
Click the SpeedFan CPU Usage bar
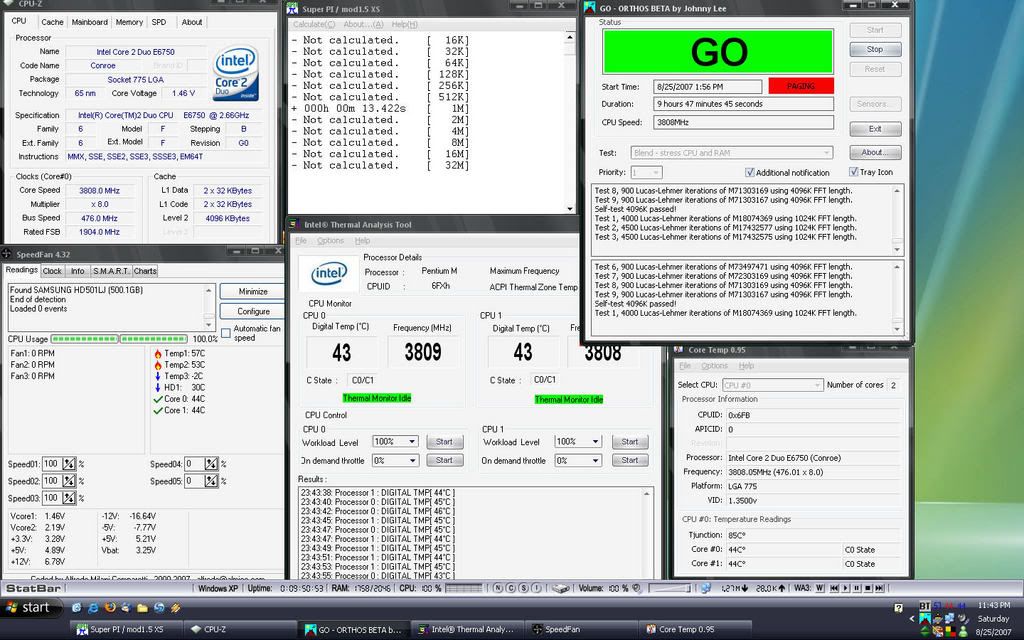click(119, 339)
